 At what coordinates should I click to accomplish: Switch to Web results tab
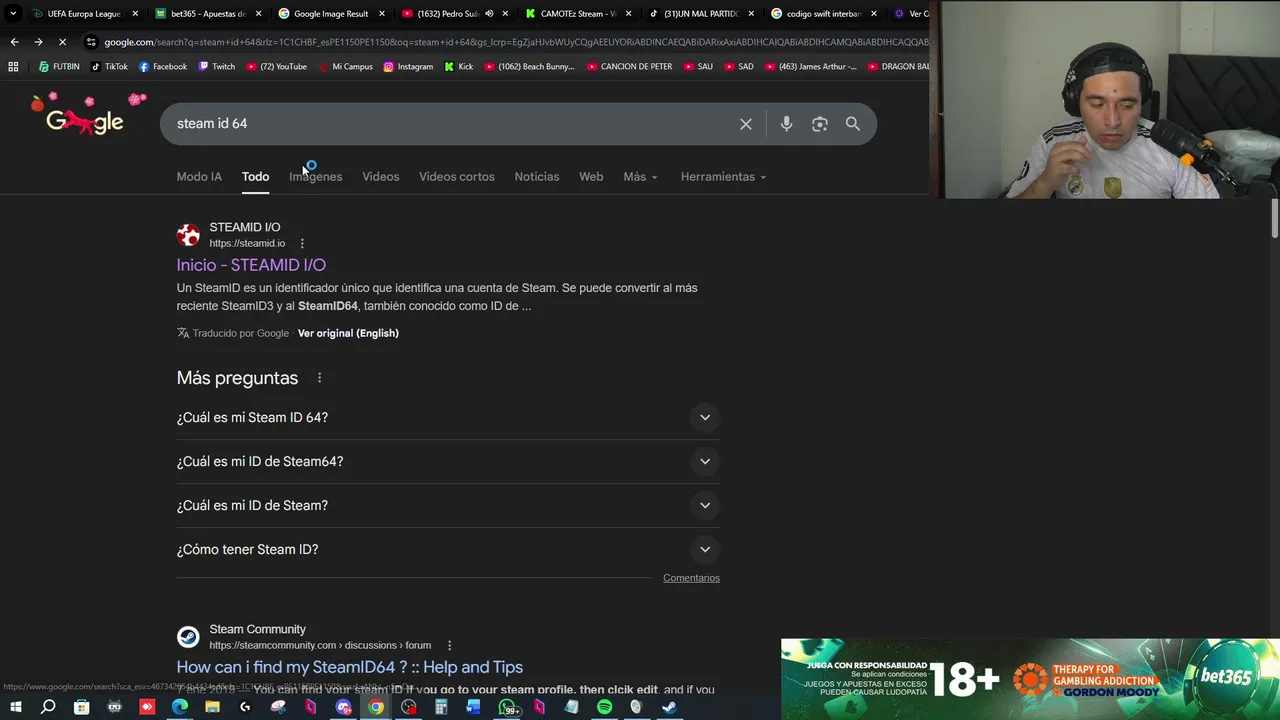click(x=591, y=177)
